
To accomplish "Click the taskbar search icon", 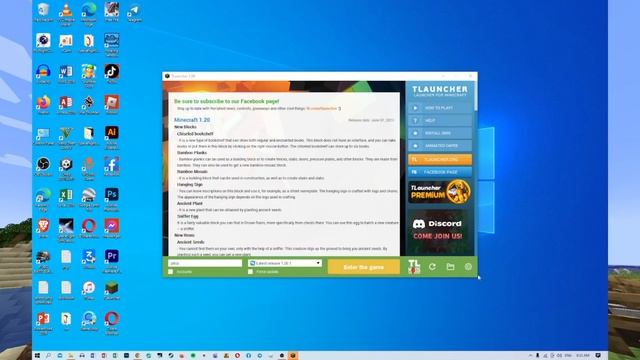I will point(49,356).
